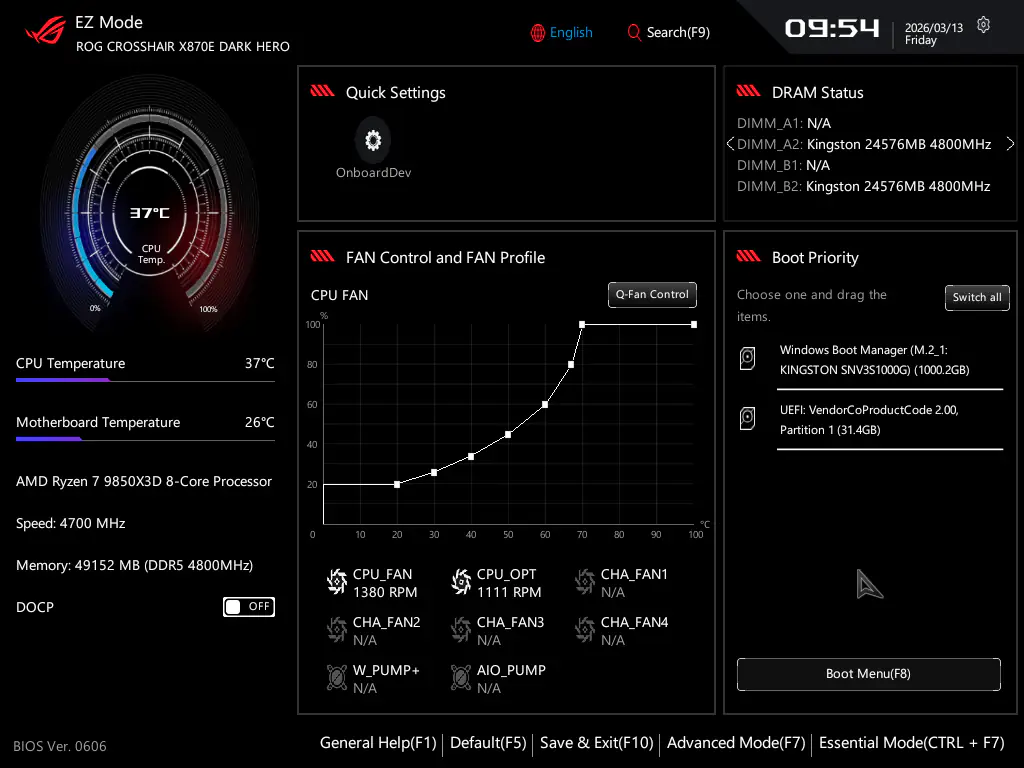The width and height of the screenshot is (1024, 768).
Task: Click the fan curve point at 50°C
Action: [508, 434]
